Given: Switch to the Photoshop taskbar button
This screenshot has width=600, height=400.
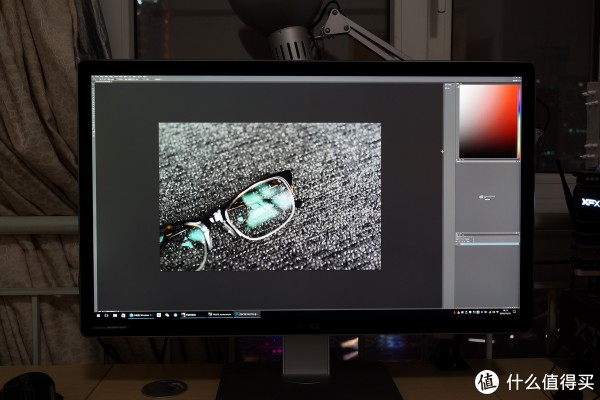Looking at the screenshot, I should click(247, 315).
